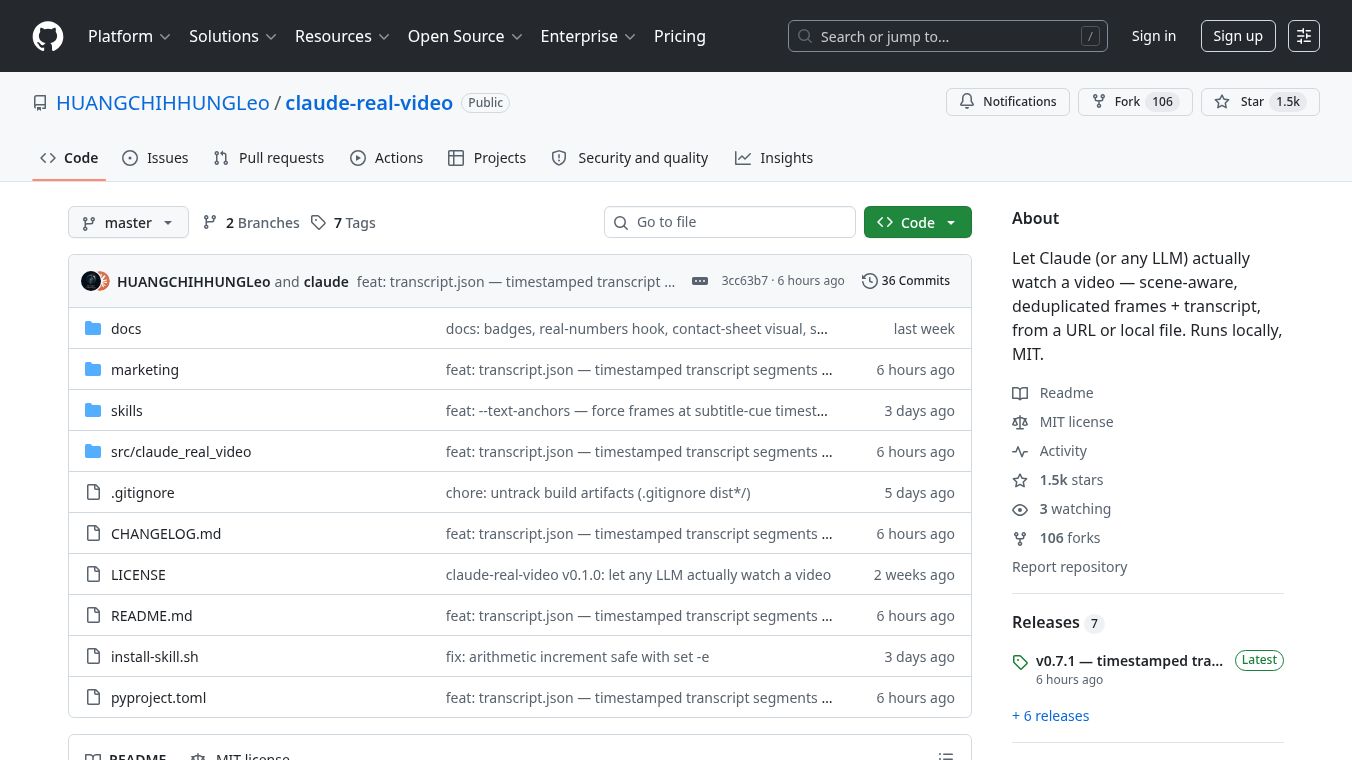Expand the master branch dropdown

(128, 223)
